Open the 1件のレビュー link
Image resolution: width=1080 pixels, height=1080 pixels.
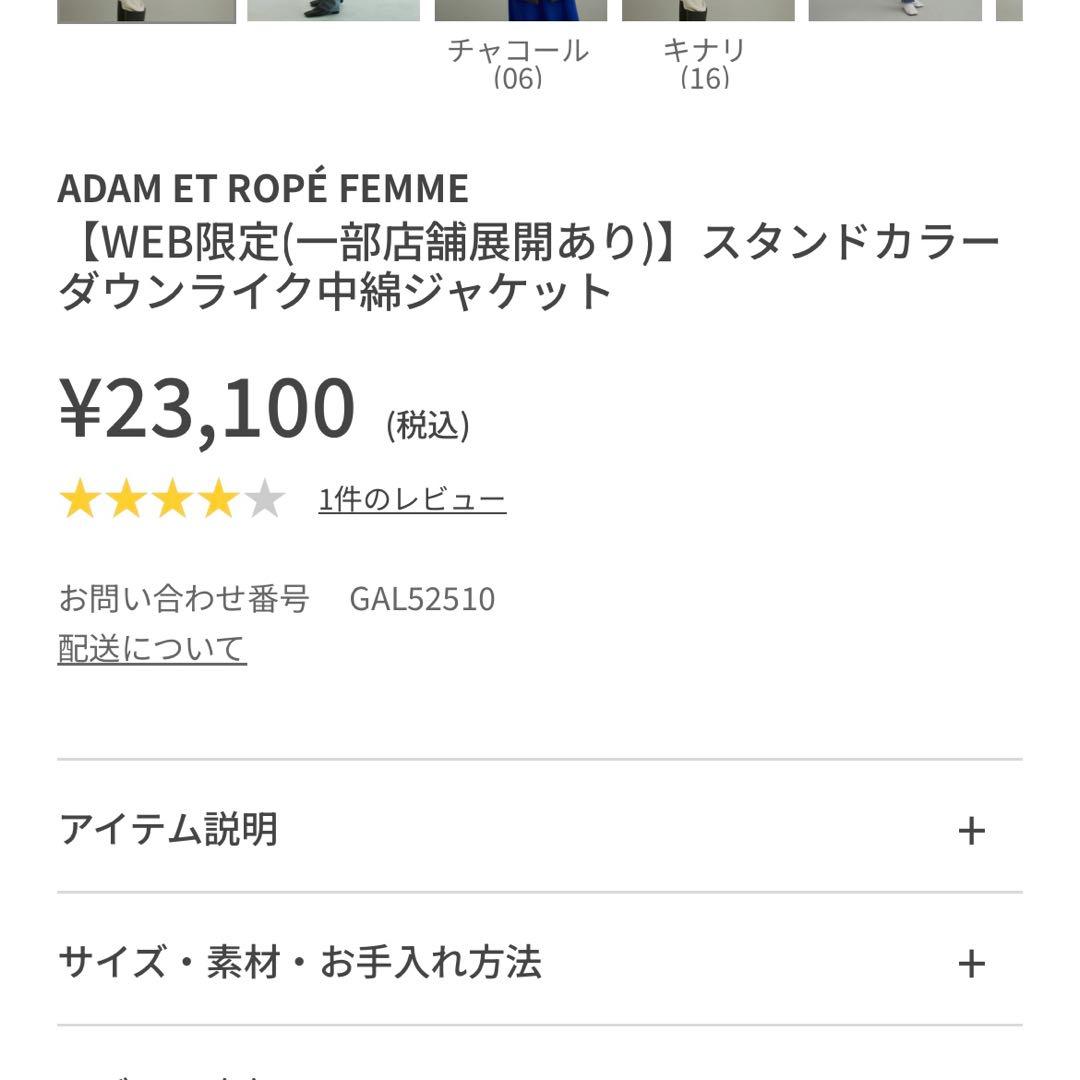[x=412, y=499]
